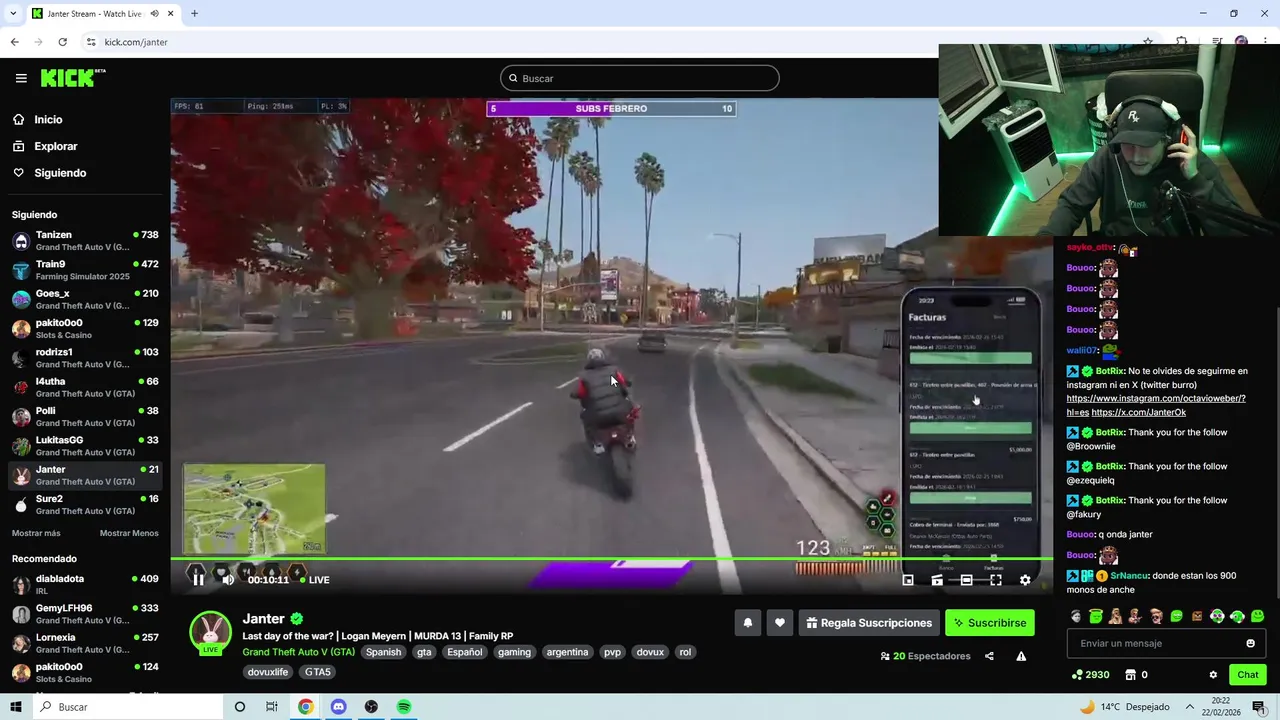The image size is (1280, 720).
Task: Open x.com/JanterOk link in chat
Action: [x=1139, y=412]
